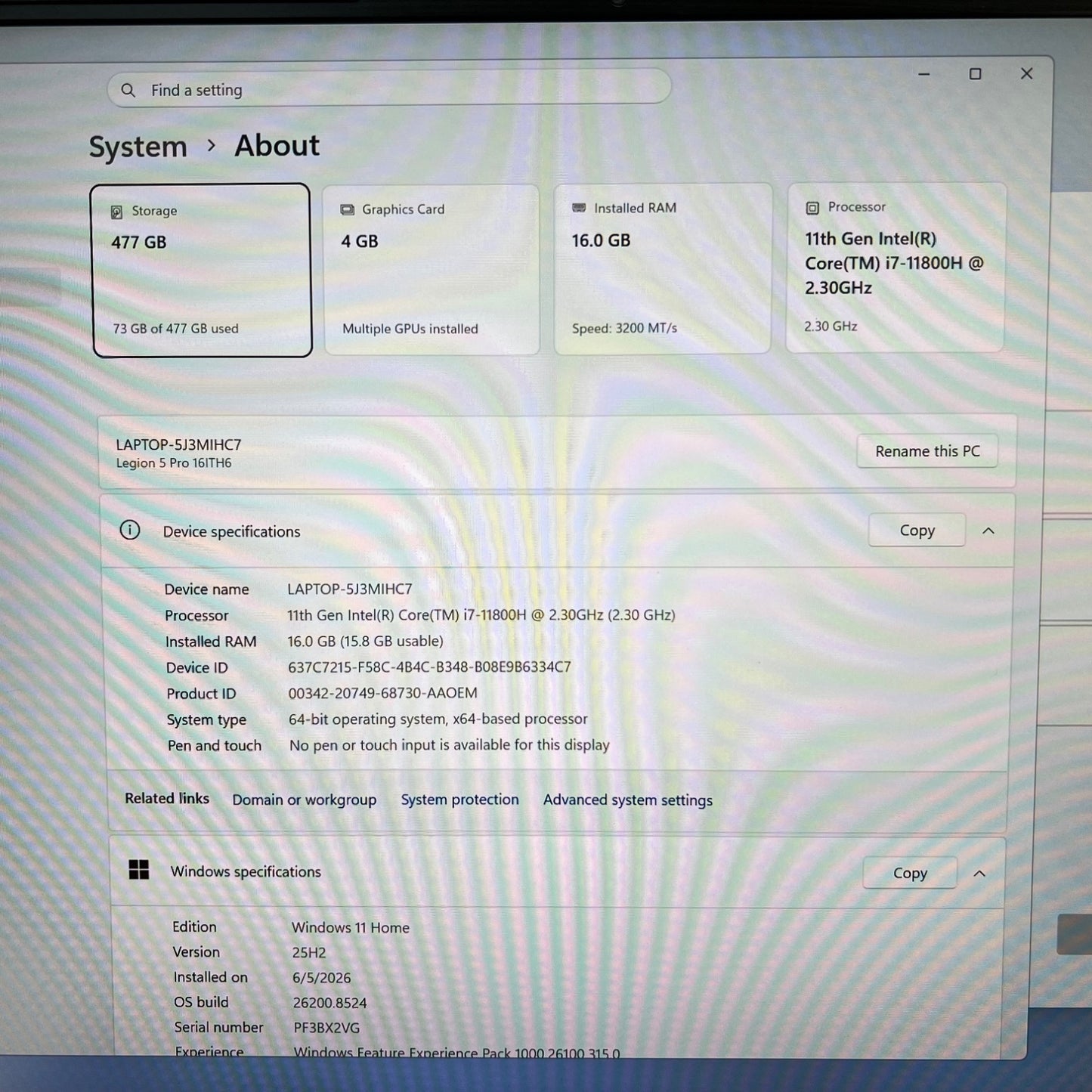1092x1092 pixels.
Task: Click the OS build value 26200.8524
Action: point(329,1003)
